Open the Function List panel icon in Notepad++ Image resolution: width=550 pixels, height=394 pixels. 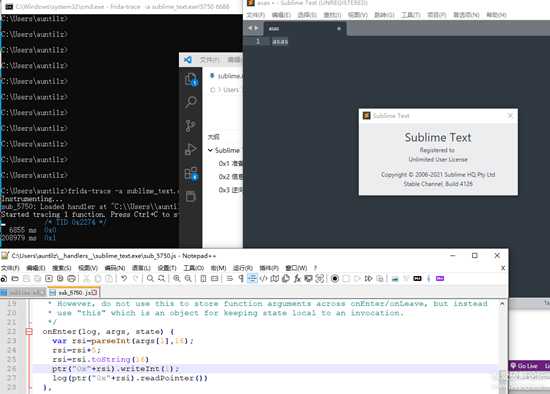point(297,279)
